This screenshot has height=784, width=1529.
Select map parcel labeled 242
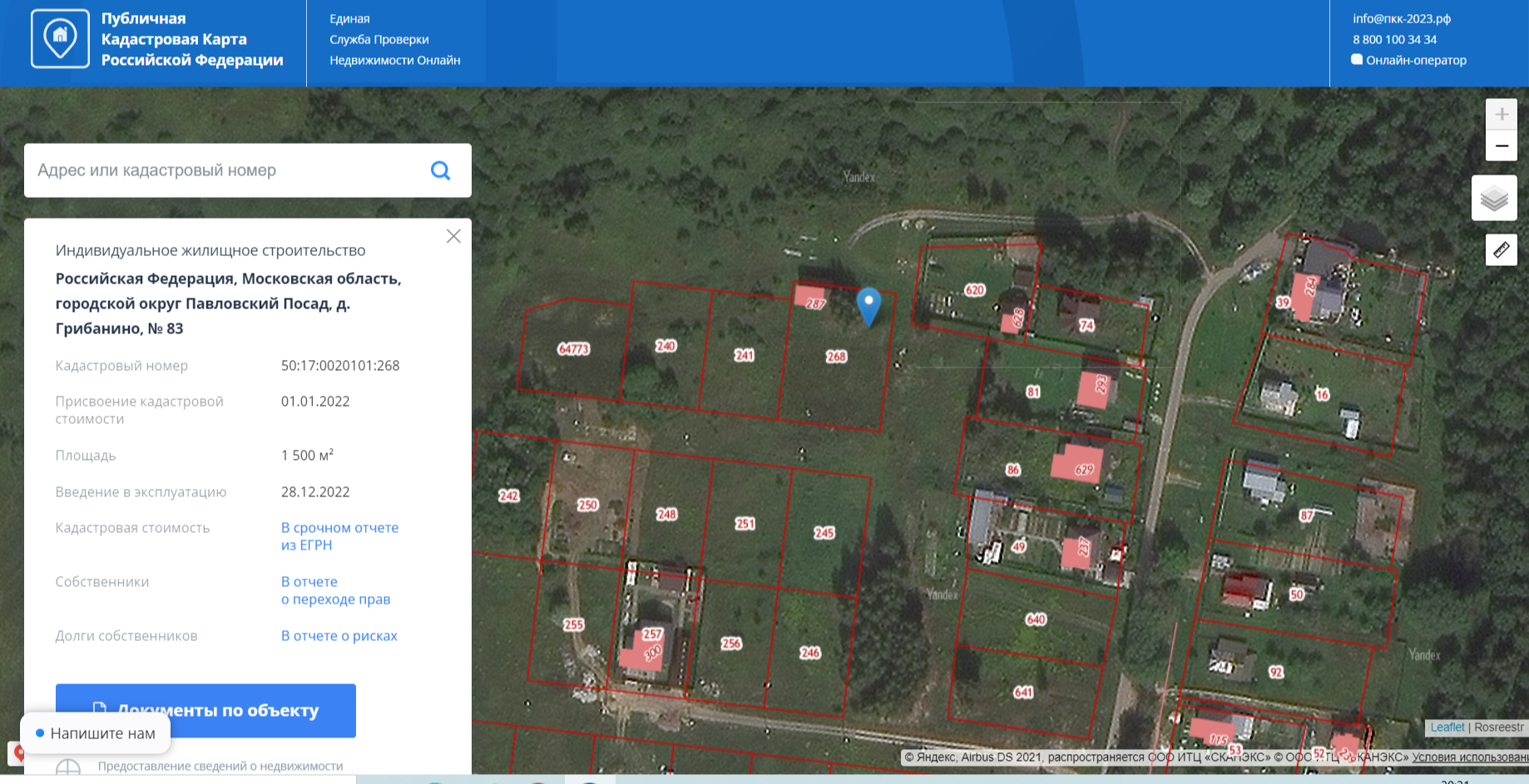pyautogui.click(x=508, y=496)
